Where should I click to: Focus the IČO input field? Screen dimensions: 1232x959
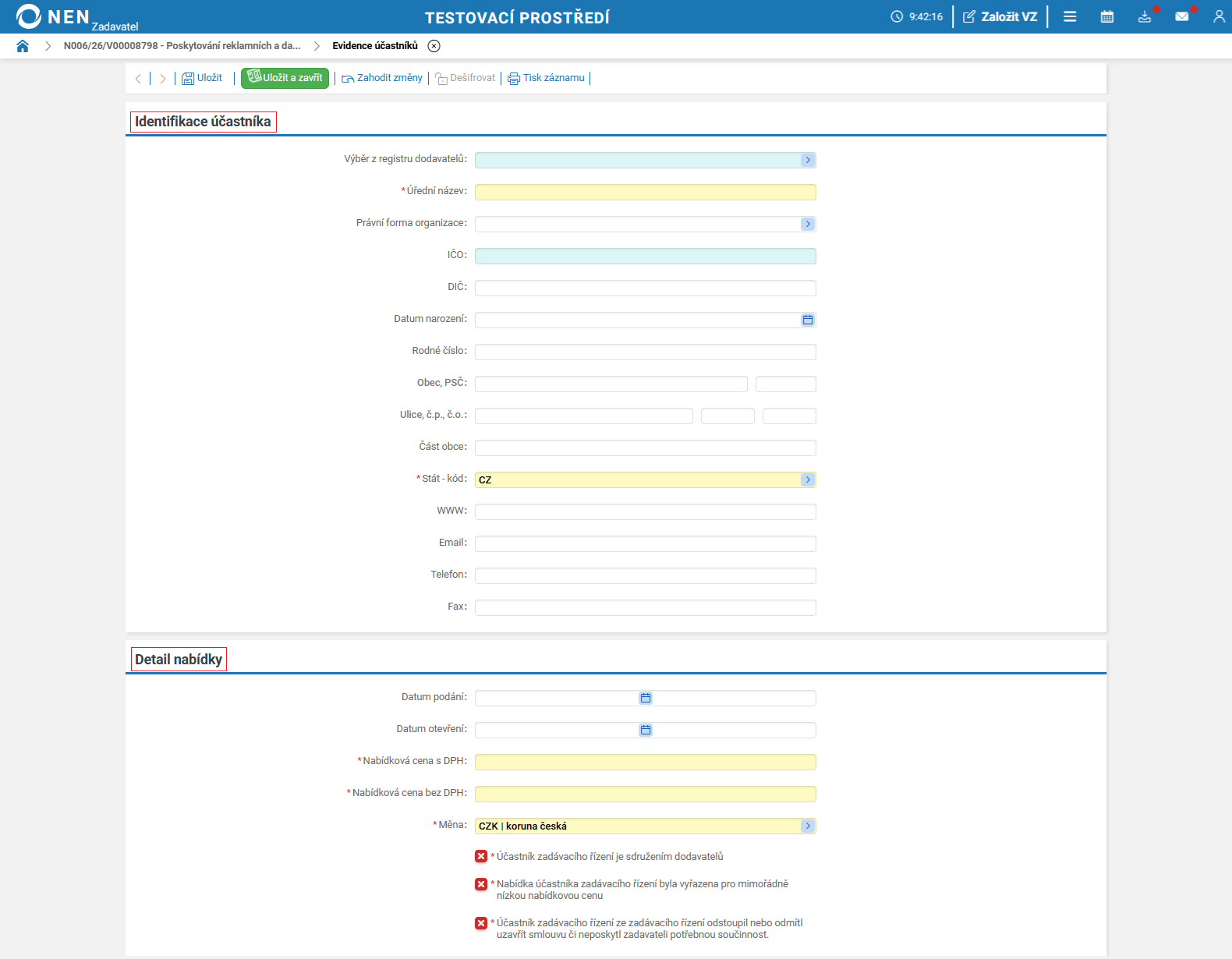646,256
